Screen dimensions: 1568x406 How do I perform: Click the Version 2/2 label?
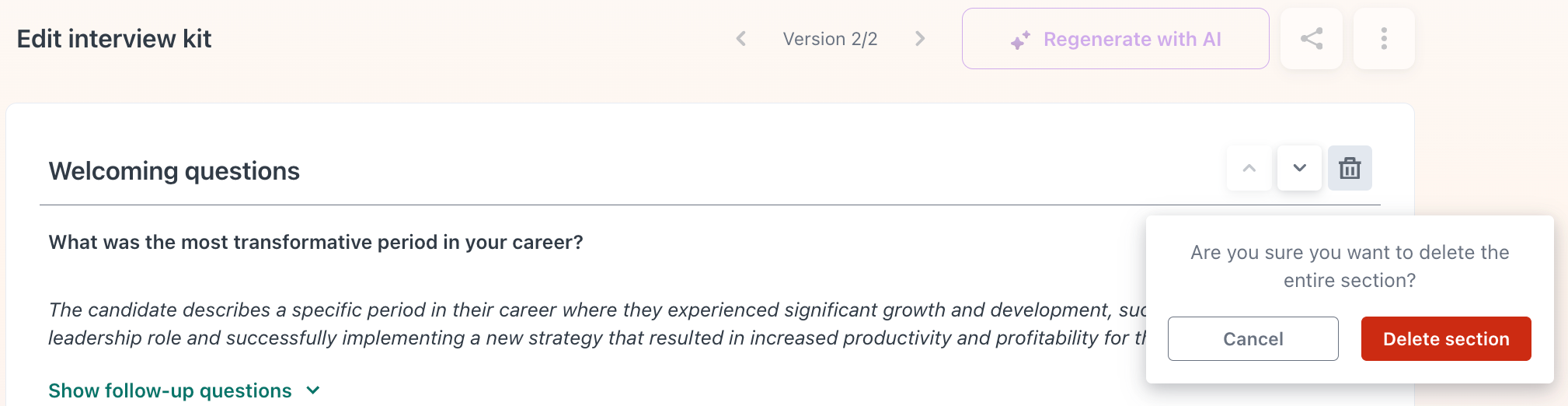tap(830, 39)
